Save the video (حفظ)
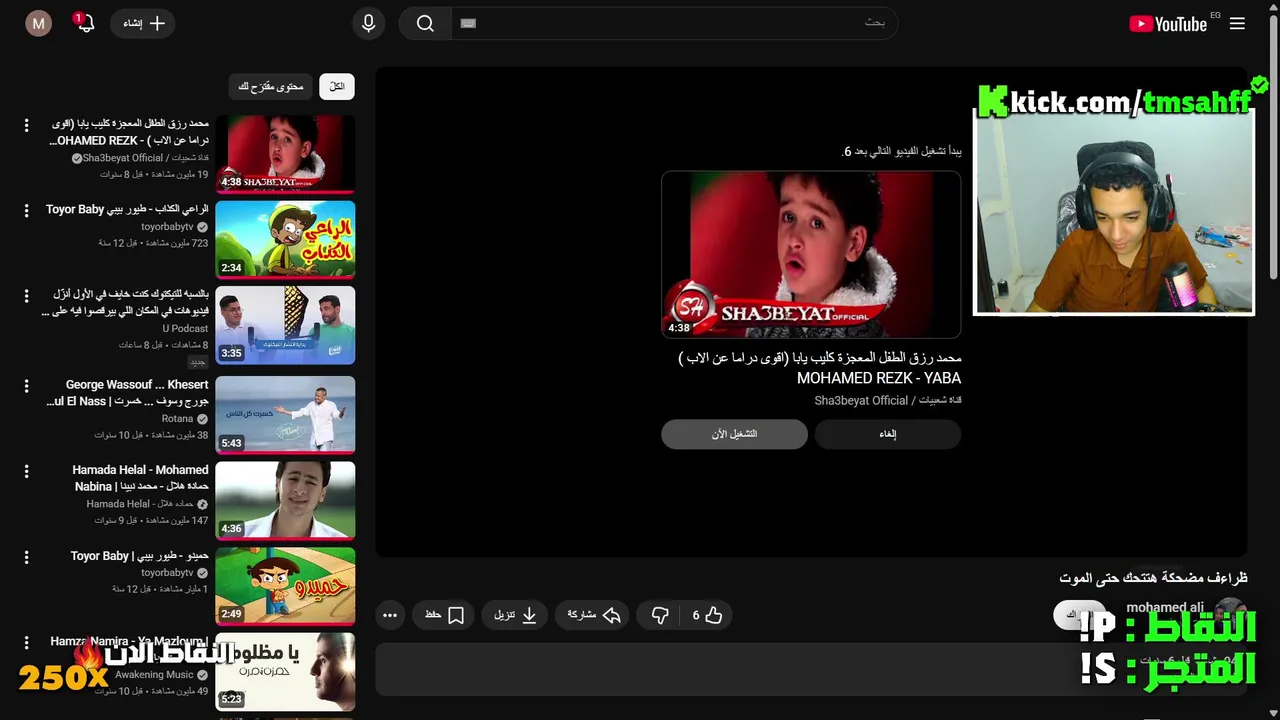The image size is (1280, 720). [444, 615]
